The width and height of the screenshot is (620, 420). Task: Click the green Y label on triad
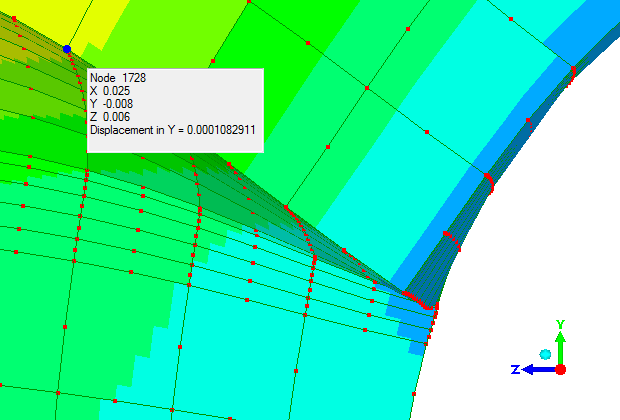coord(562,325)
